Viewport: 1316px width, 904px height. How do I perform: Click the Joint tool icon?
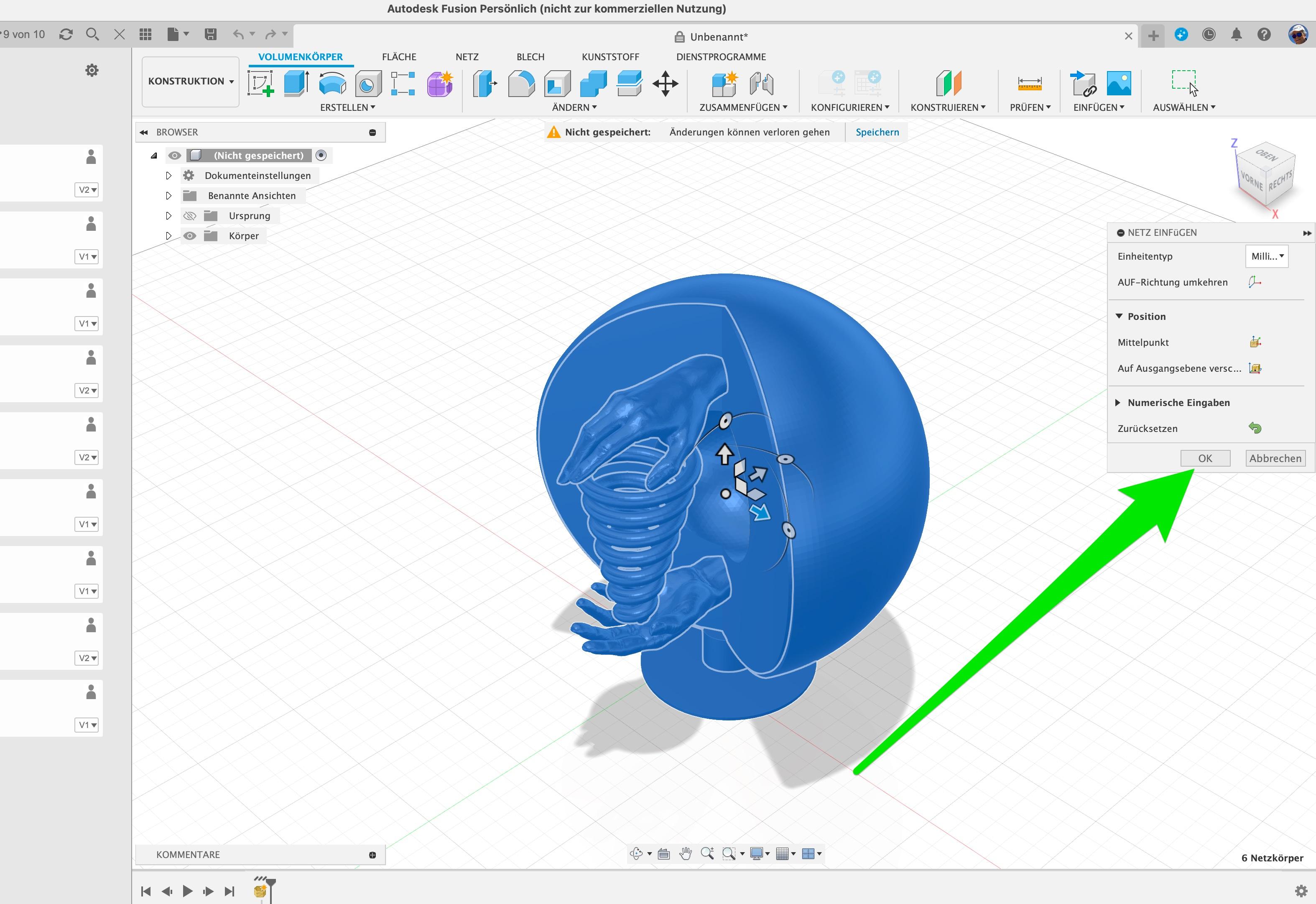coord(762,83)
